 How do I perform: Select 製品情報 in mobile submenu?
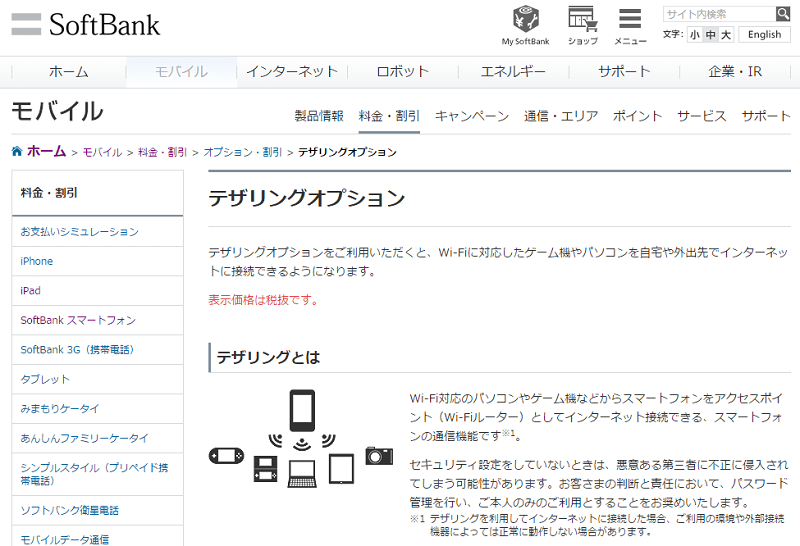(x=319, y=116)
